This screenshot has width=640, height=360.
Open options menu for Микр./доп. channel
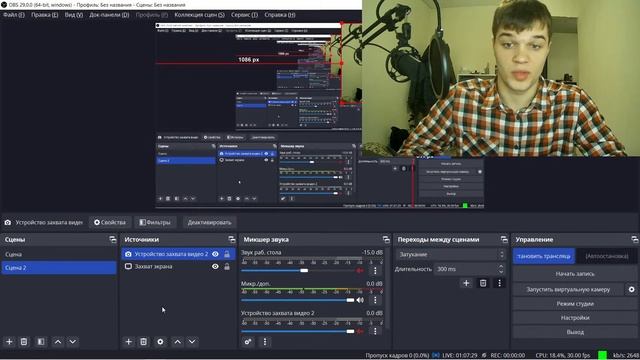375,300
